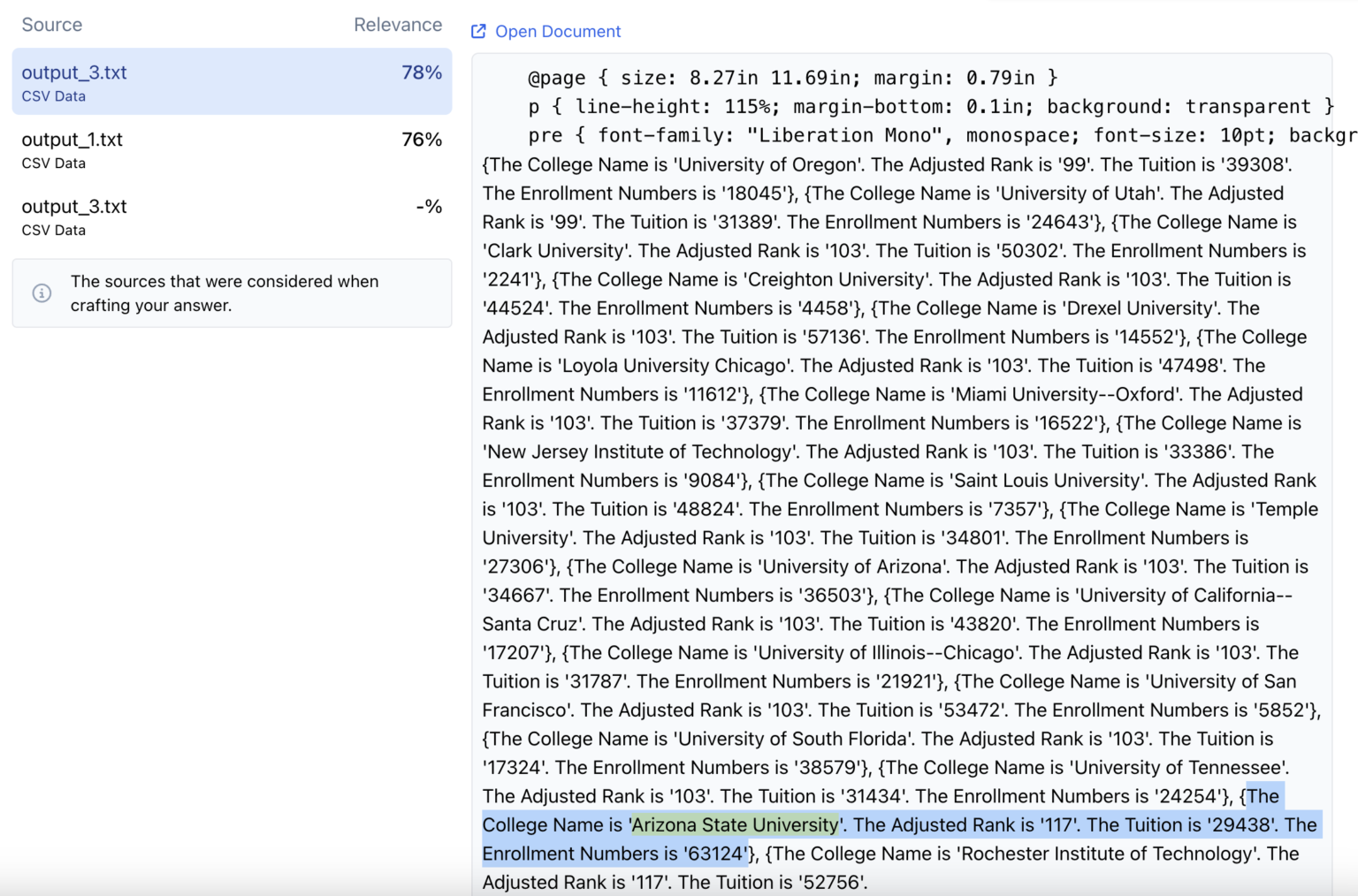The image size is (1358, 896).
Task: Click the 78% relevance score
Action: pos(421,72)
